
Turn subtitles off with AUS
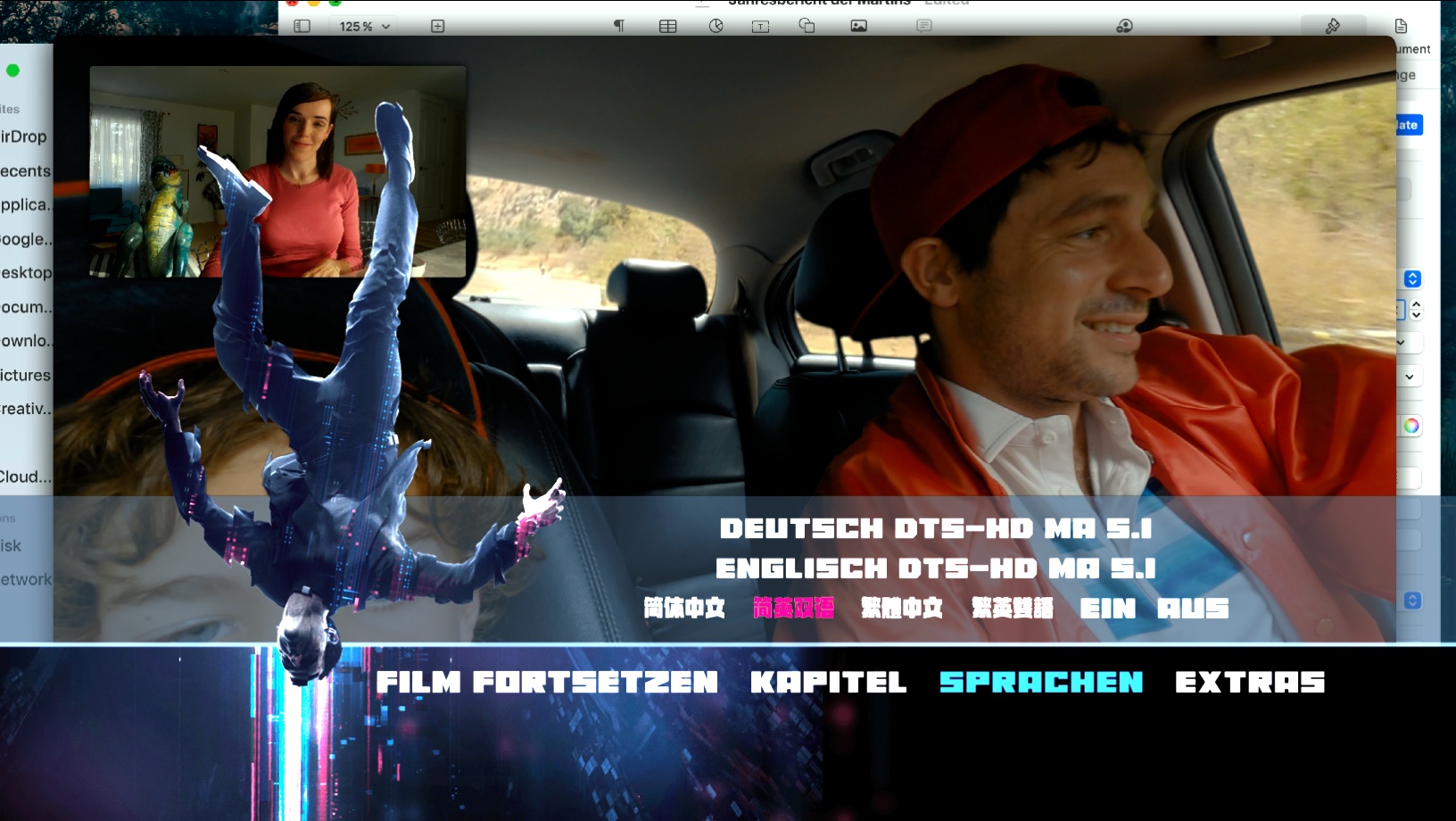click(1193, 609)
